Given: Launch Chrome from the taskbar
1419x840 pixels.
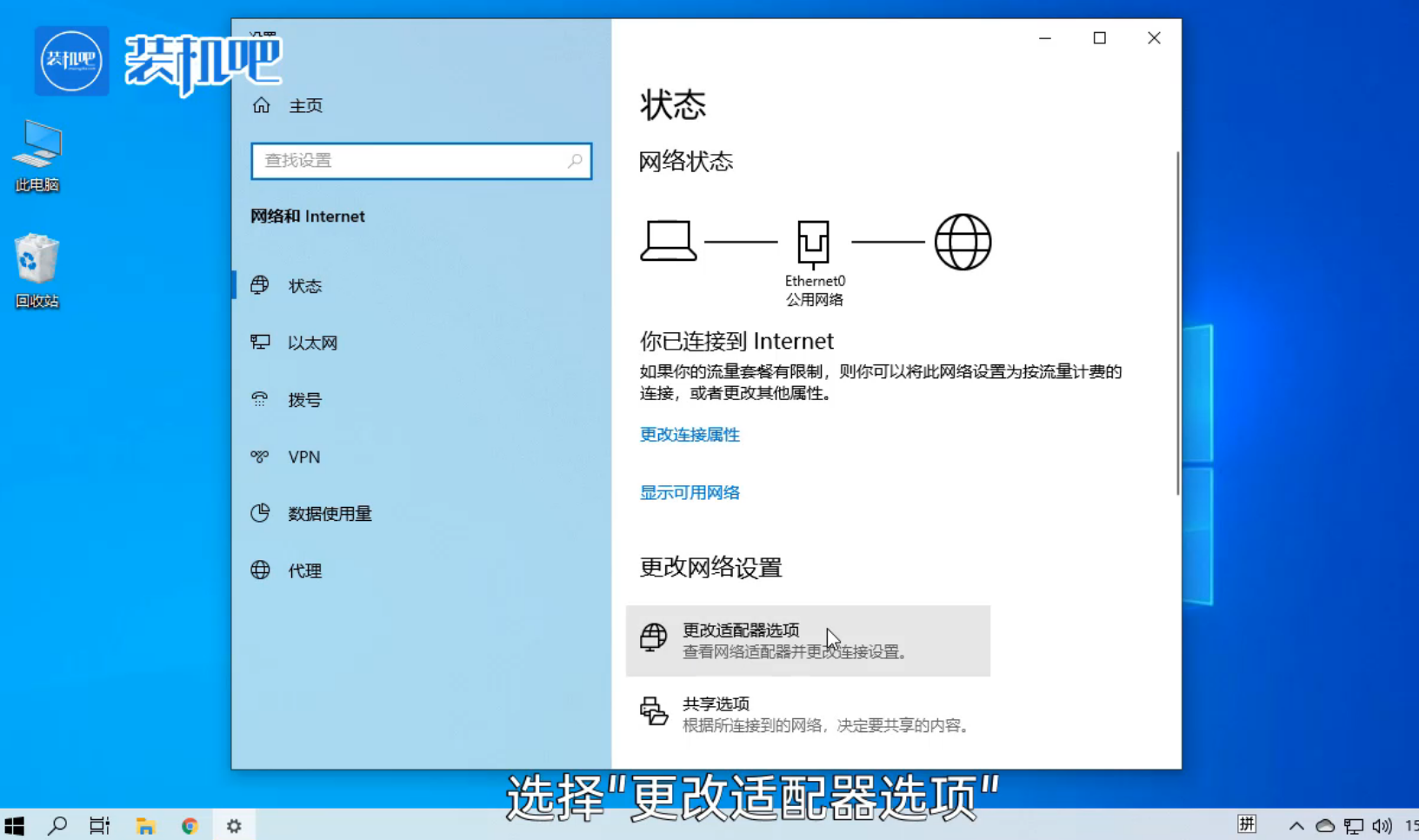Looking at the screenshot, I should pyautogui.click(x=190, y=825).
